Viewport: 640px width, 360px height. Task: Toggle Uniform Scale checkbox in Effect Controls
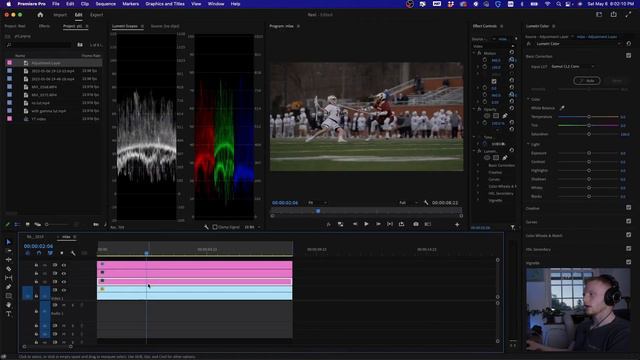tap(494, 81)
